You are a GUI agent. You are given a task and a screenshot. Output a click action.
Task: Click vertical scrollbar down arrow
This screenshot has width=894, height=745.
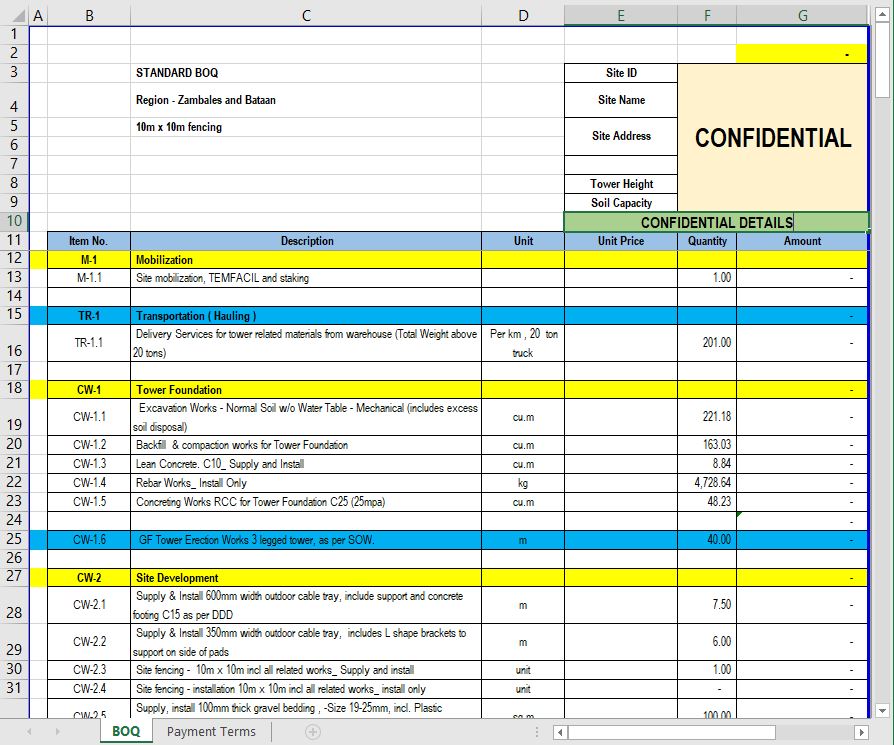[x=882, y=710]
